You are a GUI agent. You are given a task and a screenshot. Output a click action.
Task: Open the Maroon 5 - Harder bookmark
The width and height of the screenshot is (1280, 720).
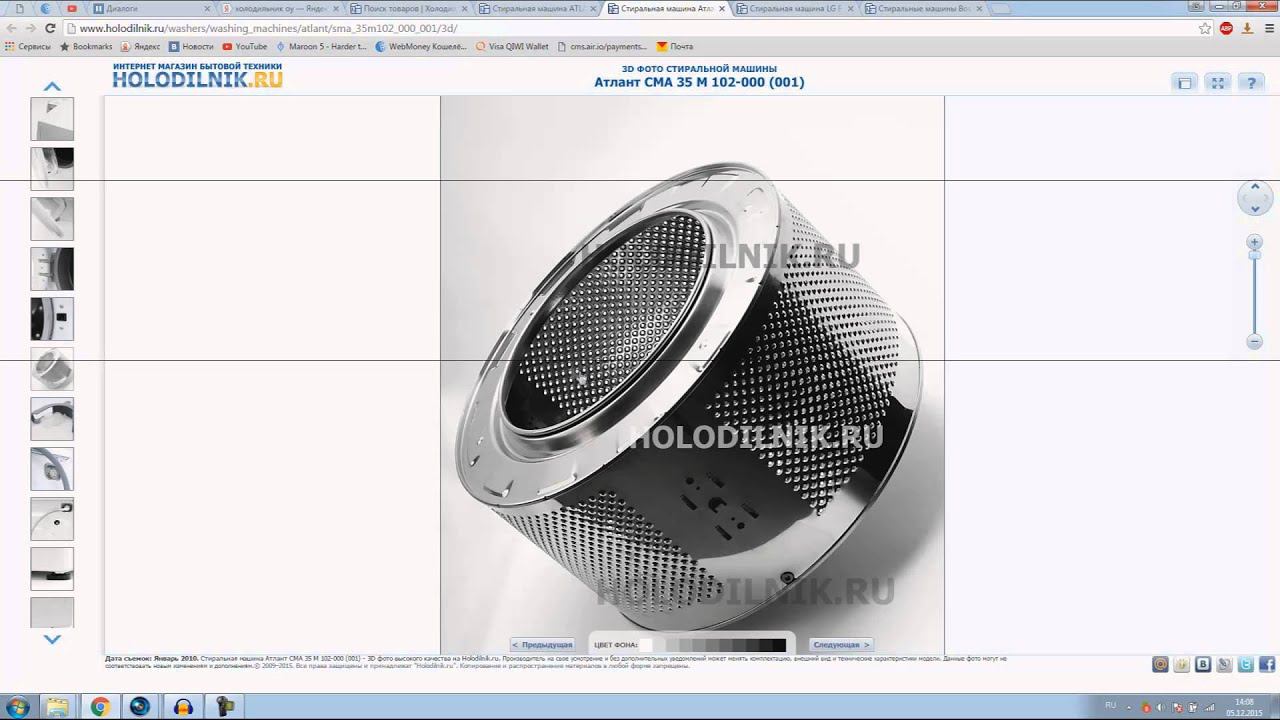[321, 46]
